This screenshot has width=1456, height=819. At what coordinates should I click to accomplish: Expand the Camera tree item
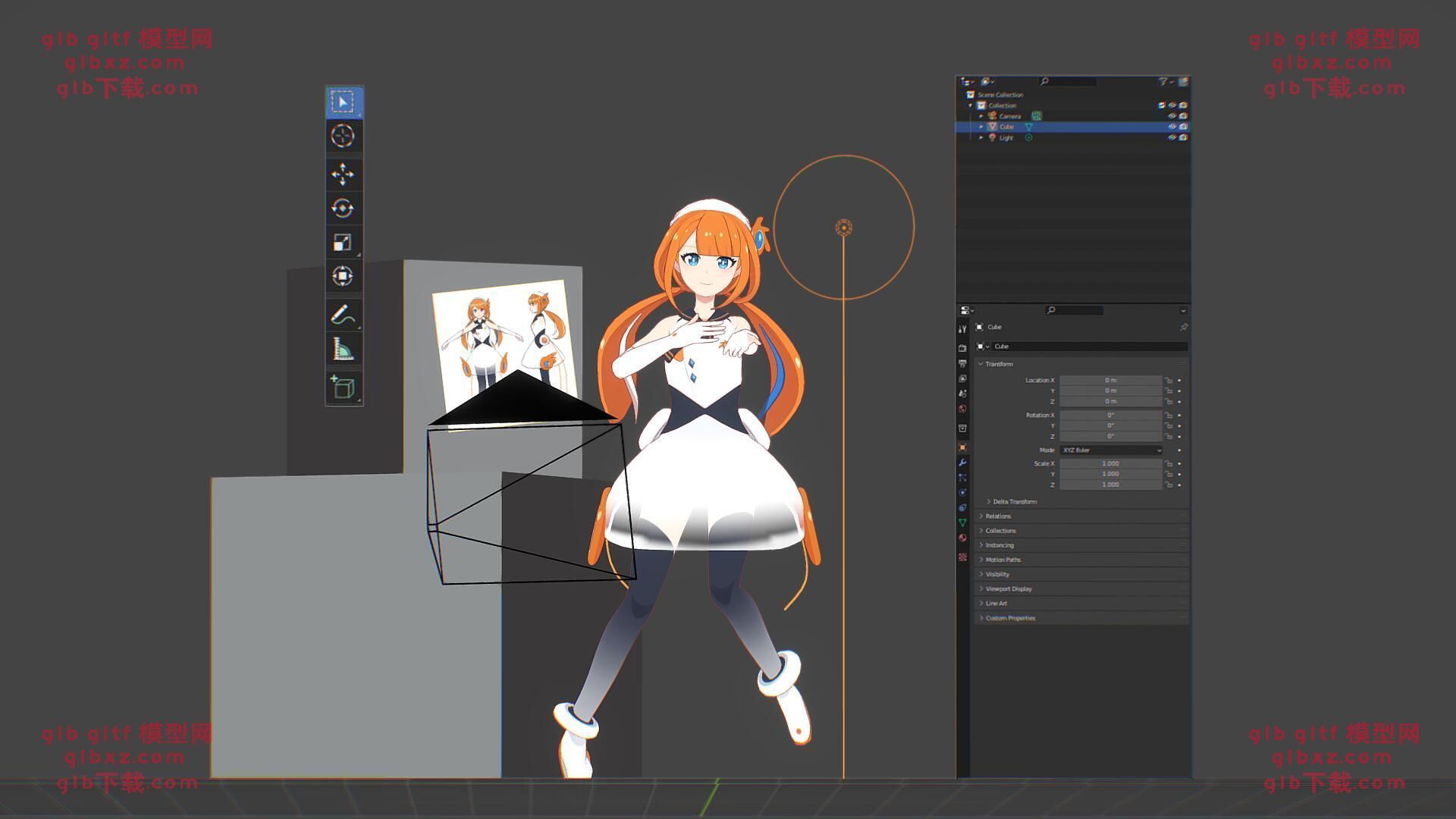(981, 116)
